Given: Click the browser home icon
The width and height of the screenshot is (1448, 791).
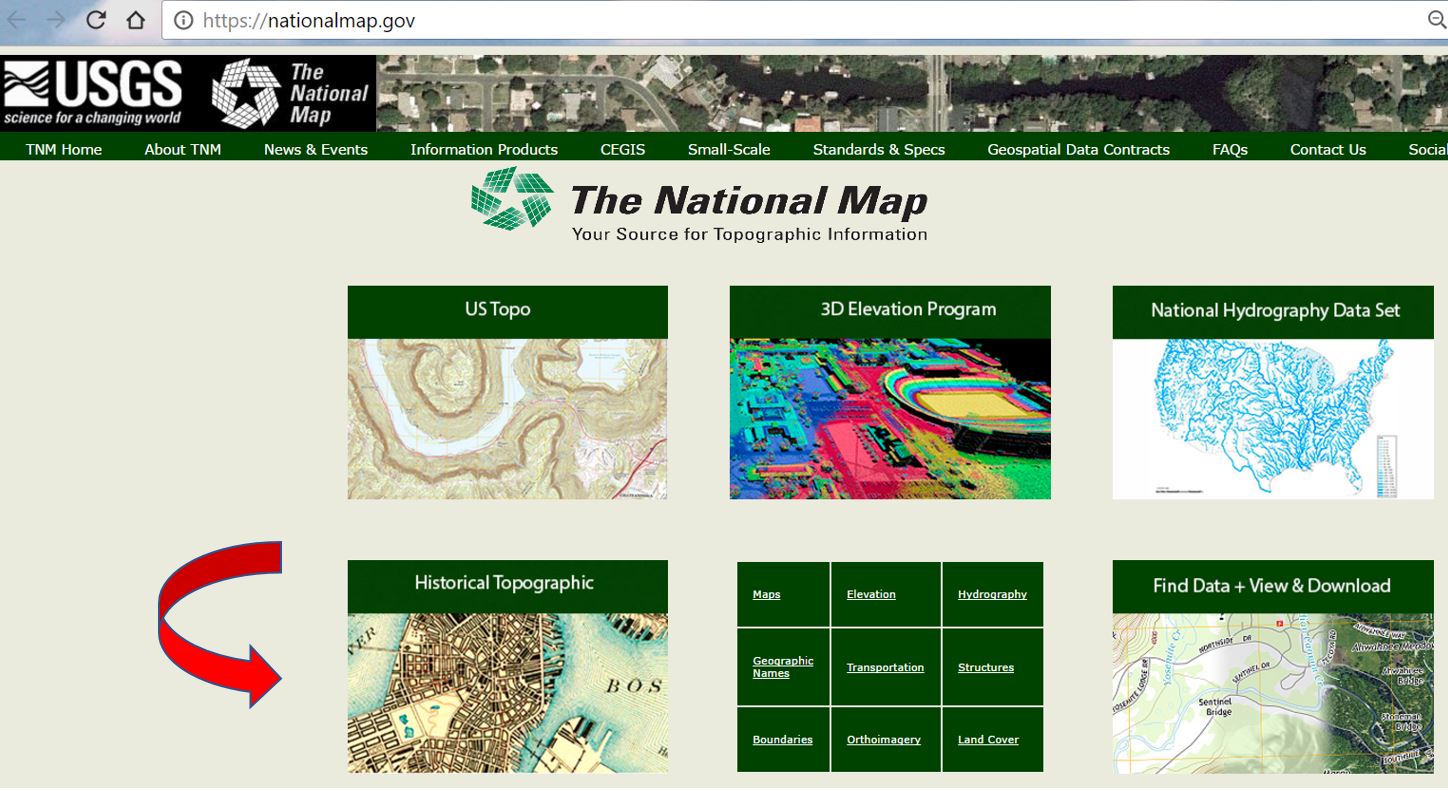Looking at the screenshot, I should (136, 20).
